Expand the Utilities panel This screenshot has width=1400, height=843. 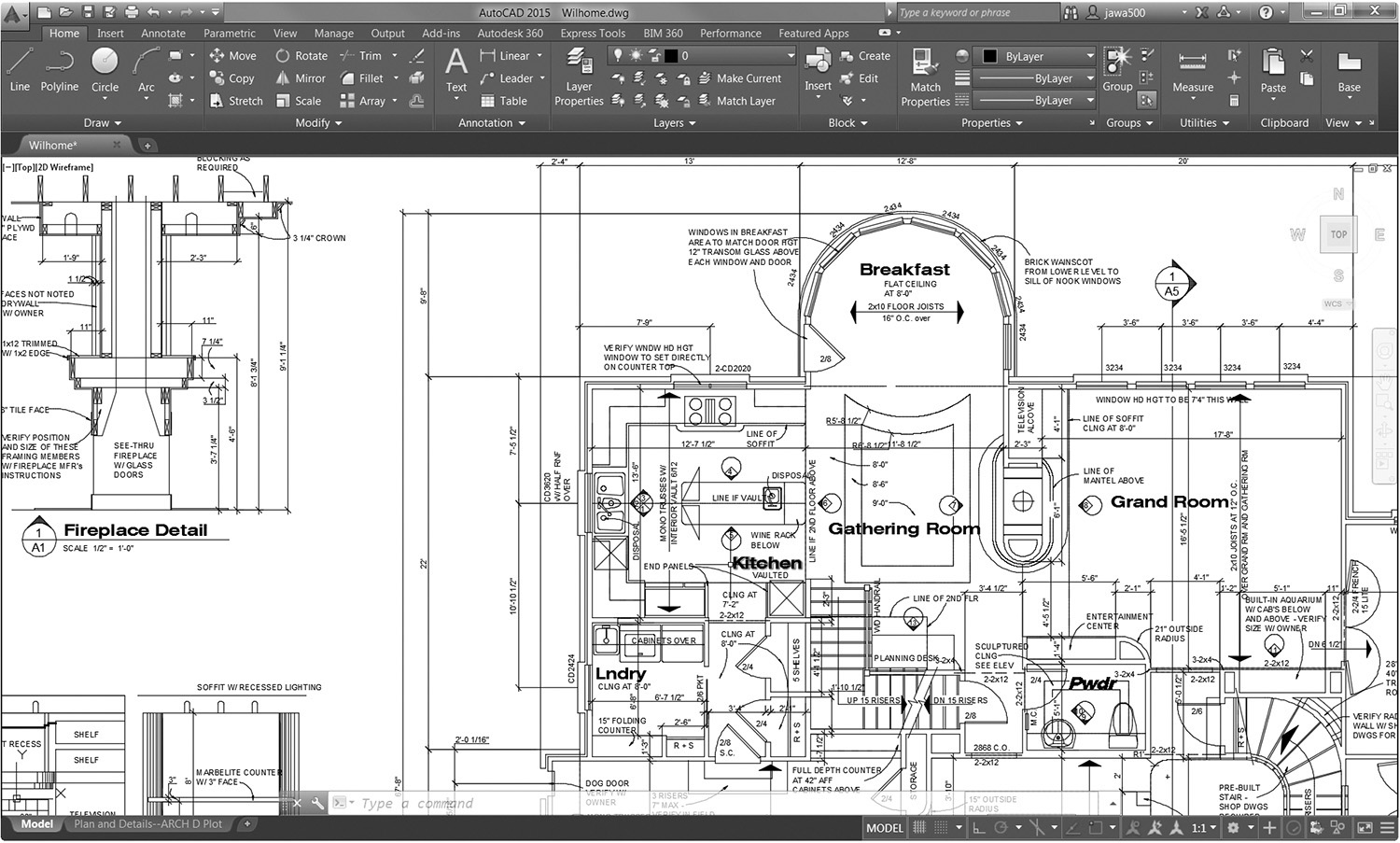click(x=1204, y=123)
